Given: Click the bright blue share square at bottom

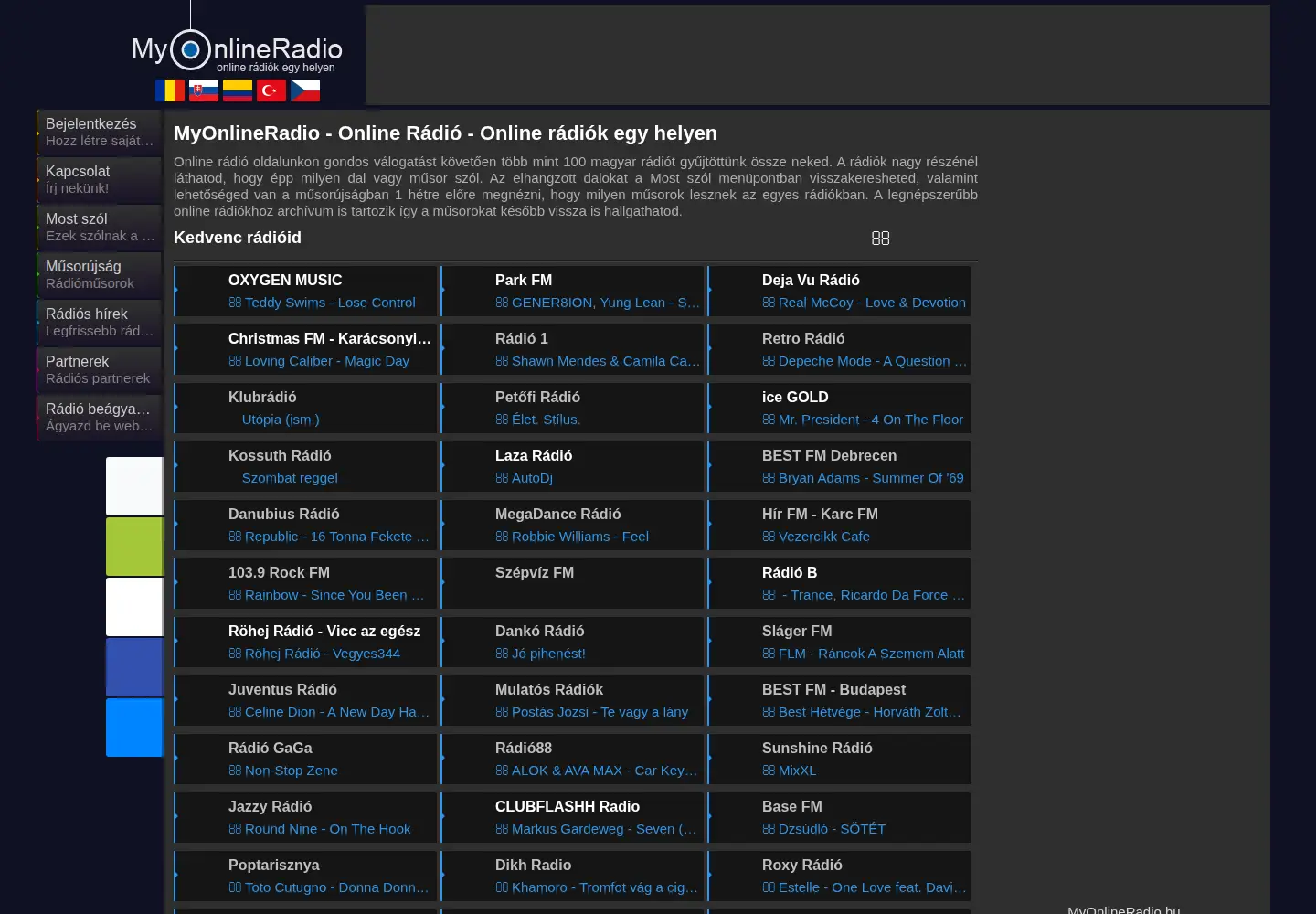Looking at the screenshot, I should pos(134,728).
